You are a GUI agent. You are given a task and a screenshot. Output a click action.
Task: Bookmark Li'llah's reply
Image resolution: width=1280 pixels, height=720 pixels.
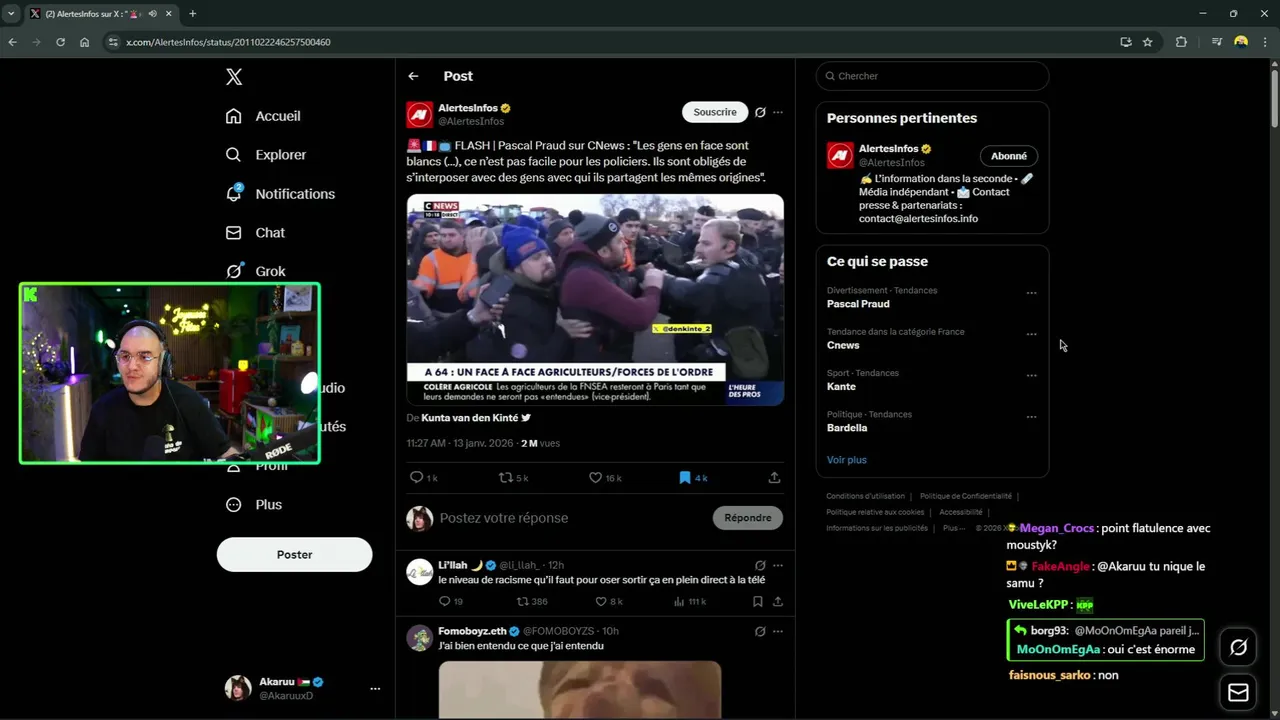click(x=757, y=601)
